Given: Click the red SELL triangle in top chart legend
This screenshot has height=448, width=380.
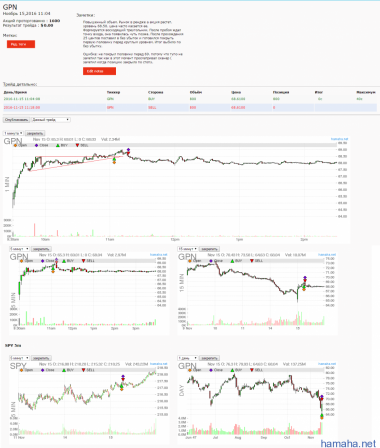Looking at the screenshot, I should click(x=77, y=145).
